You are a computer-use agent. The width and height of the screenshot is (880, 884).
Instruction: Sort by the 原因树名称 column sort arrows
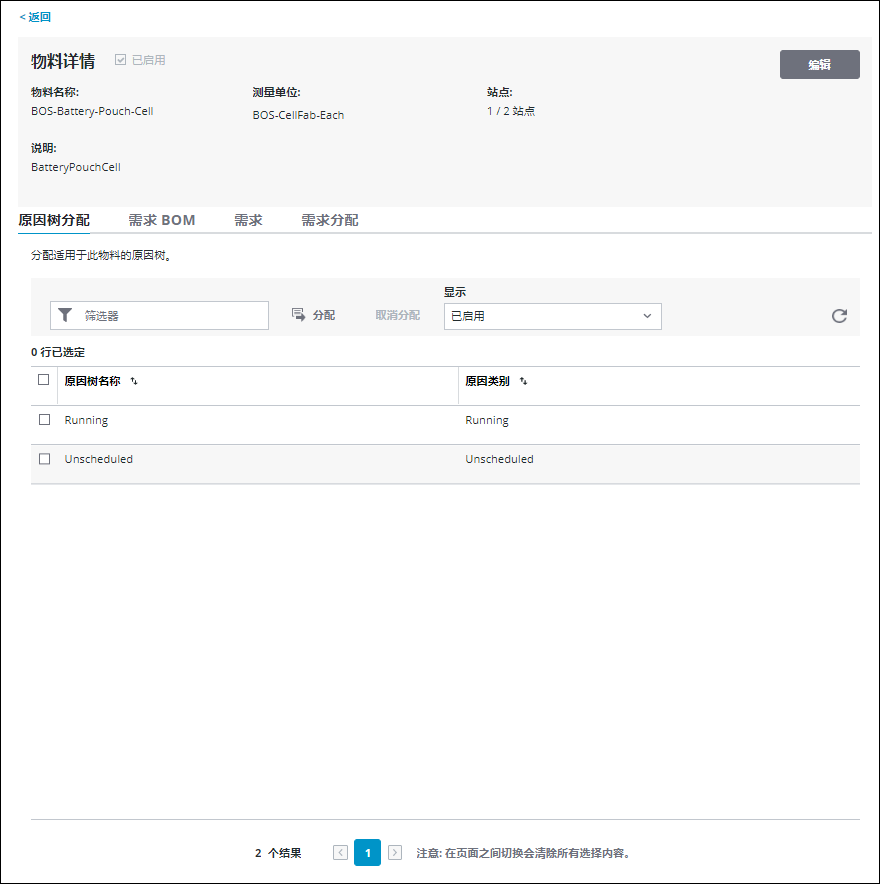[x=134, y=381]
